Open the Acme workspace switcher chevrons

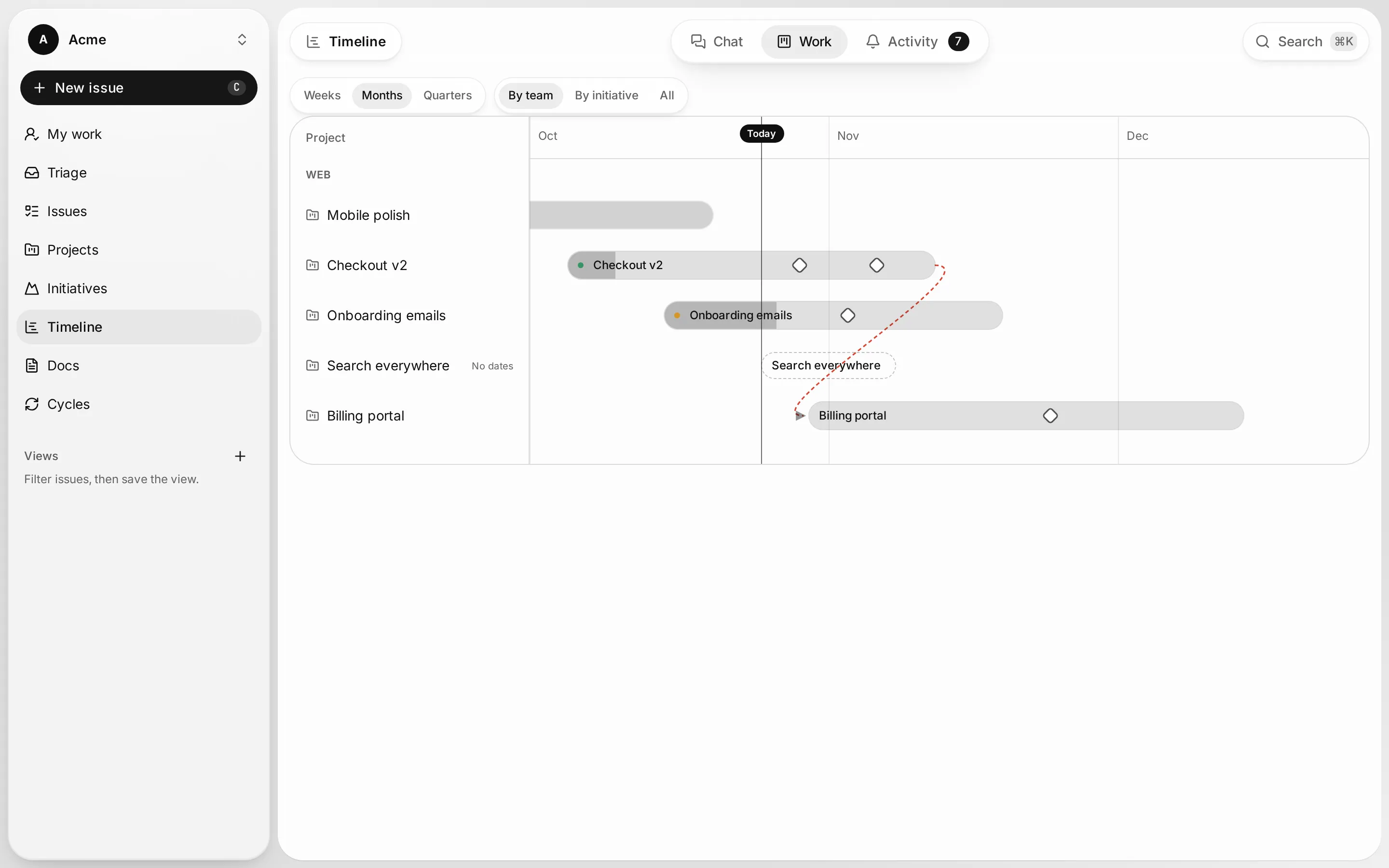pyautogui.click(x=242, y=40)
